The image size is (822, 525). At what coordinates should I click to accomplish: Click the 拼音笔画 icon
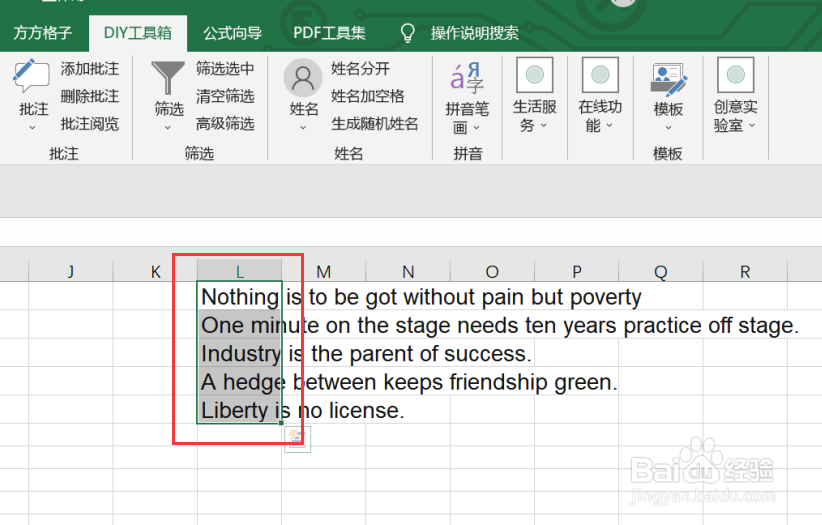point(467,78)
